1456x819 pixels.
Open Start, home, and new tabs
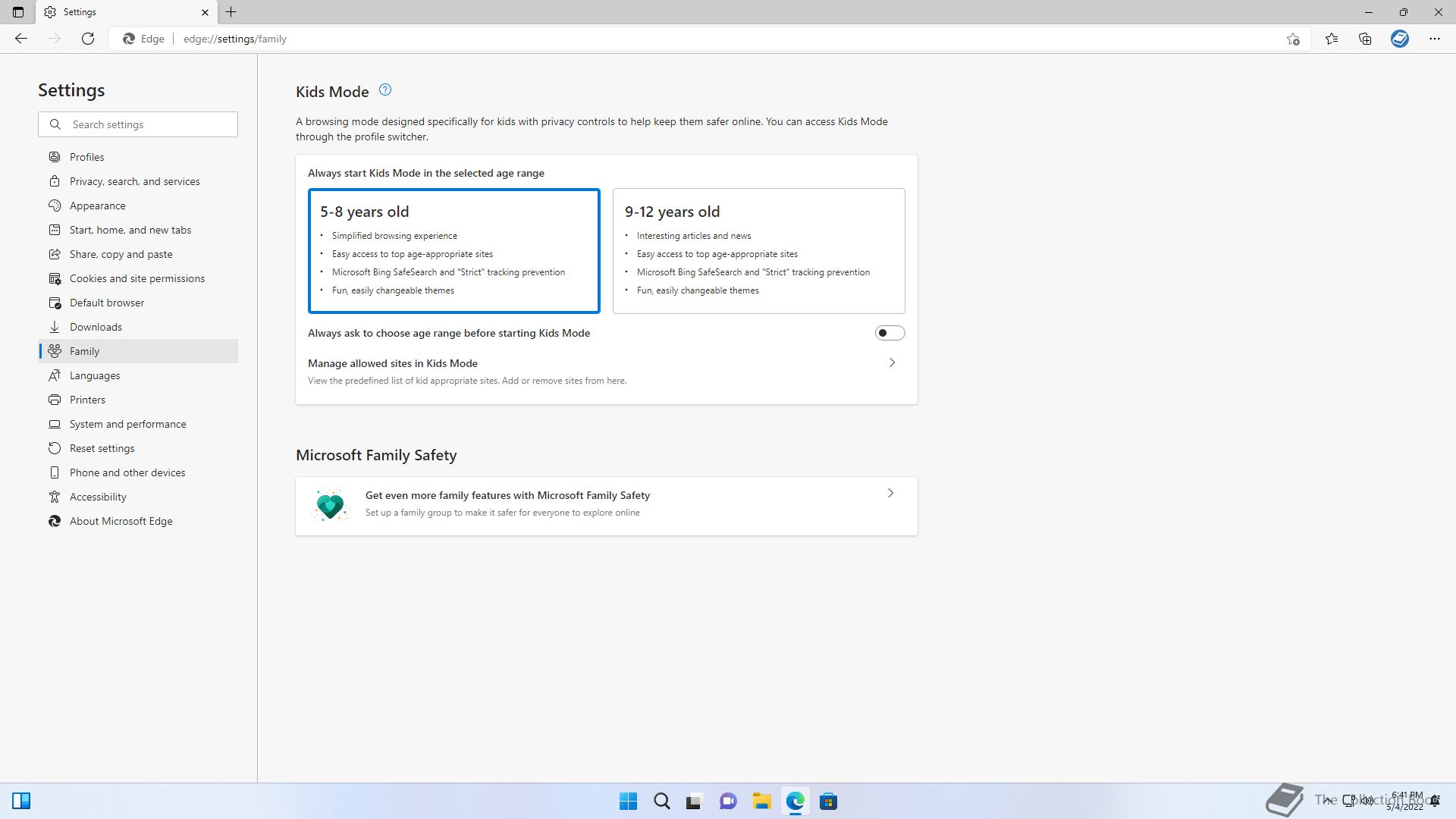point(138,230)
